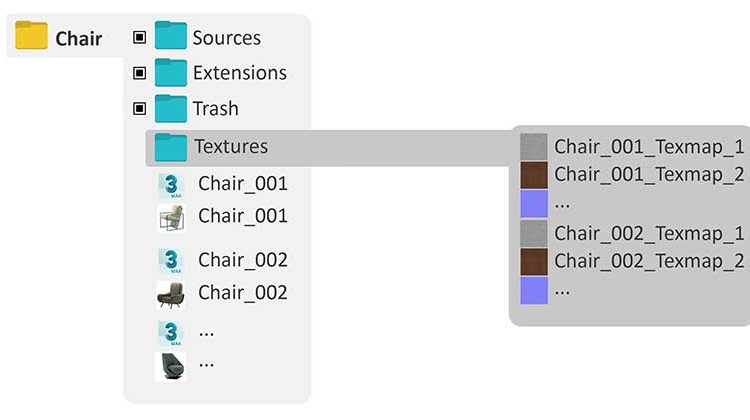
Task: Toggle the checkbox beside Trash folder
Action: pos(139,108)
